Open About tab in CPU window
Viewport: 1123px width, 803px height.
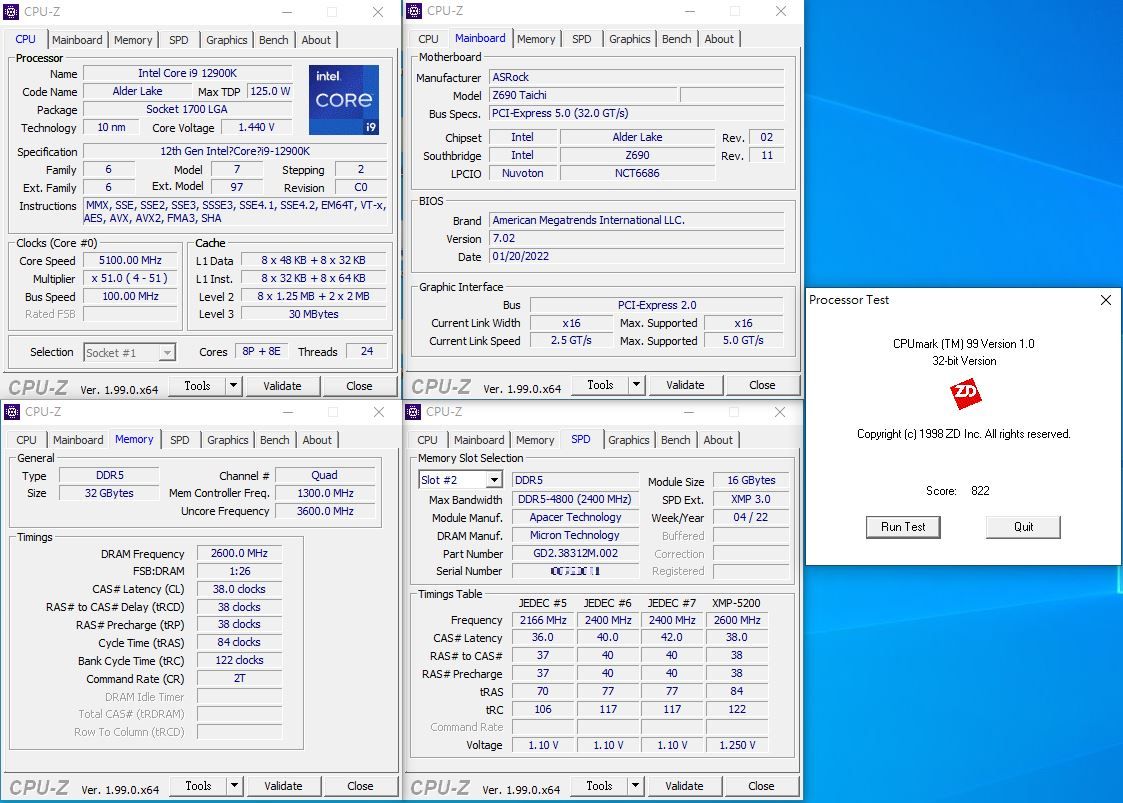click(x=316, y=40)
